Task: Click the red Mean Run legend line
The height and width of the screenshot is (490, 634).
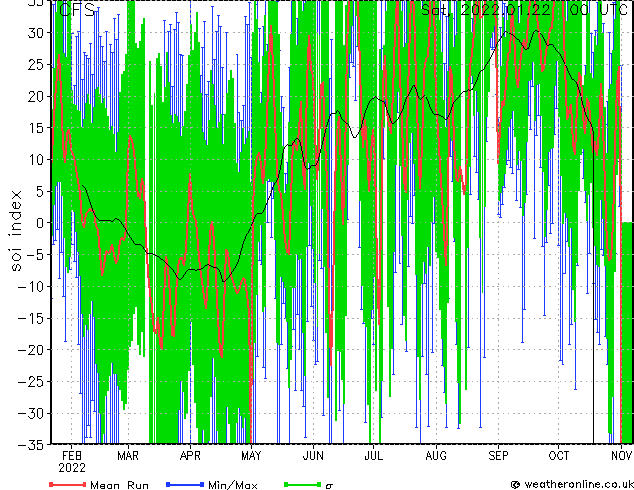Action: [68, 484]
